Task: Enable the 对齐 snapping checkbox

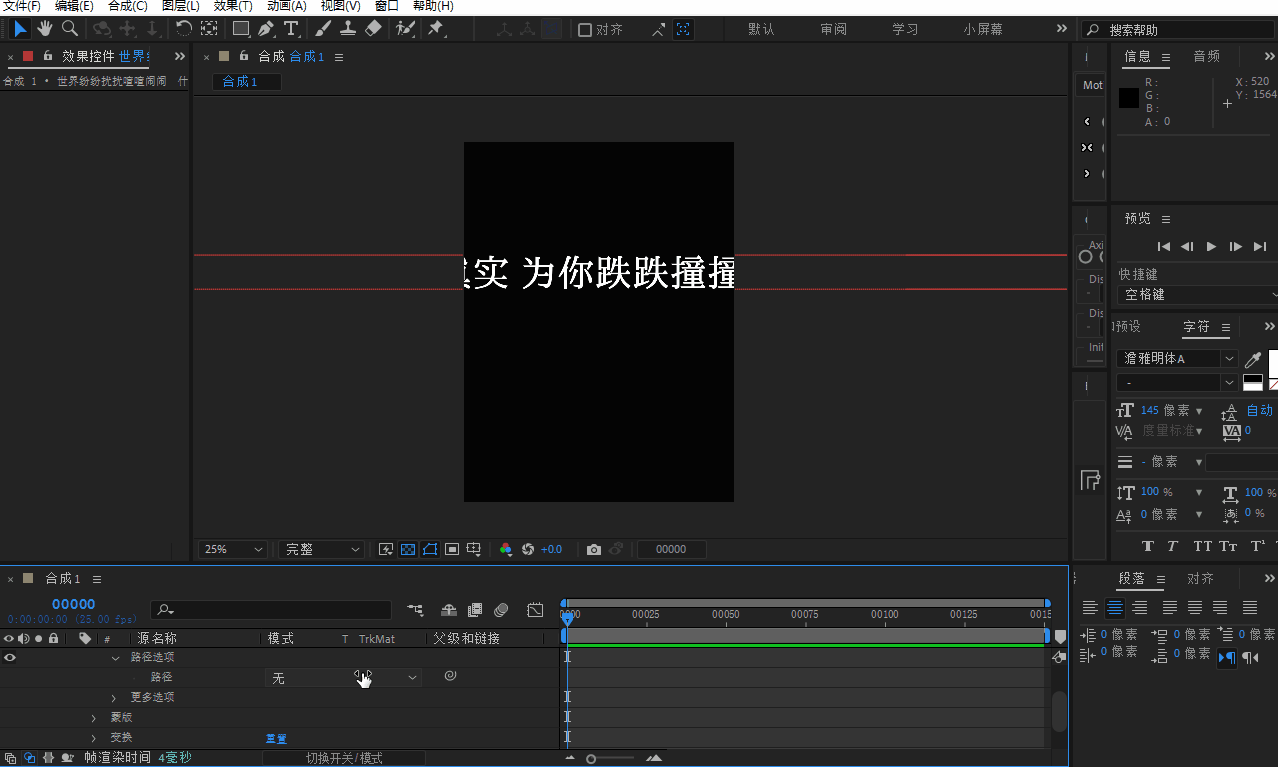Action: [585, 30]
